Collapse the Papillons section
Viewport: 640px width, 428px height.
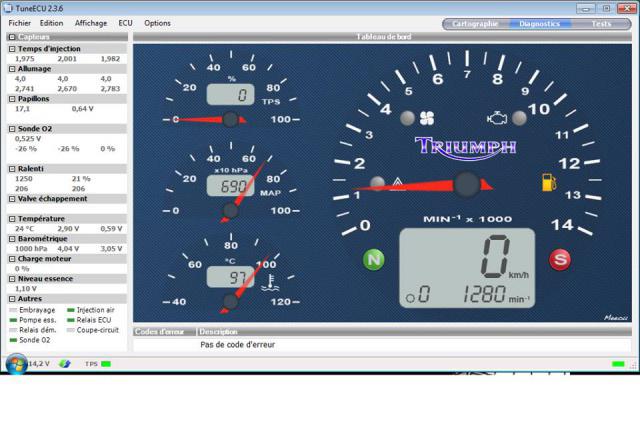[x=12, y=99]
